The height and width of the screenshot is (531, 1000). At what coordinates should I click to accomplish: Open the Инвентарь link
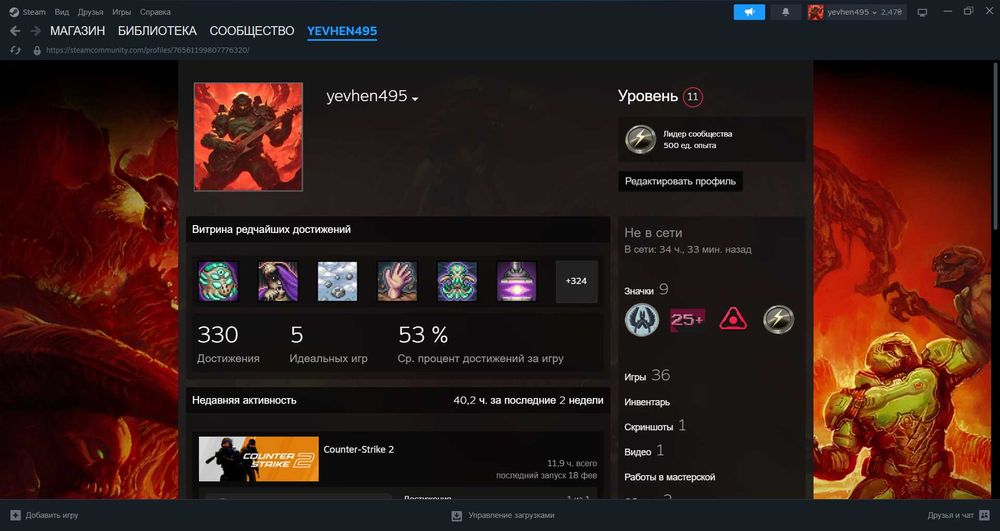point(647,402)
